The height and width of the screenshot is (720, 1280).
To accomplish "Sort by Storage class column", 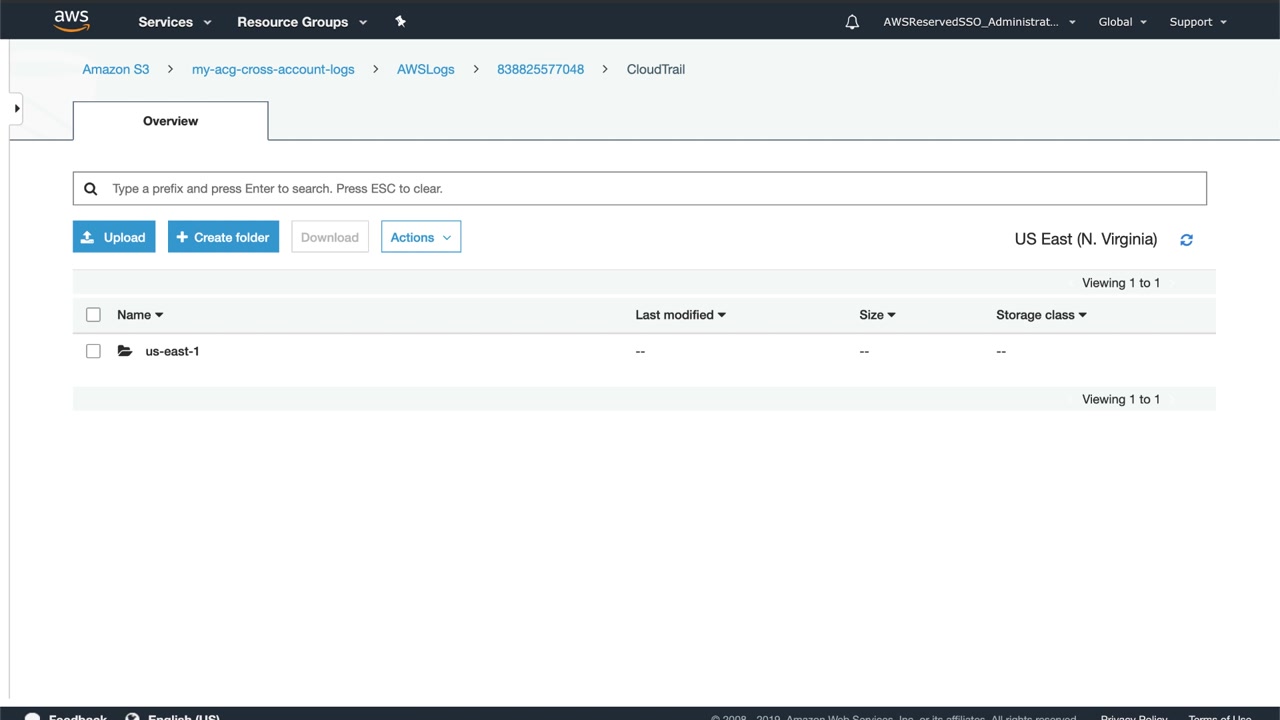I will coord(1041,315).
